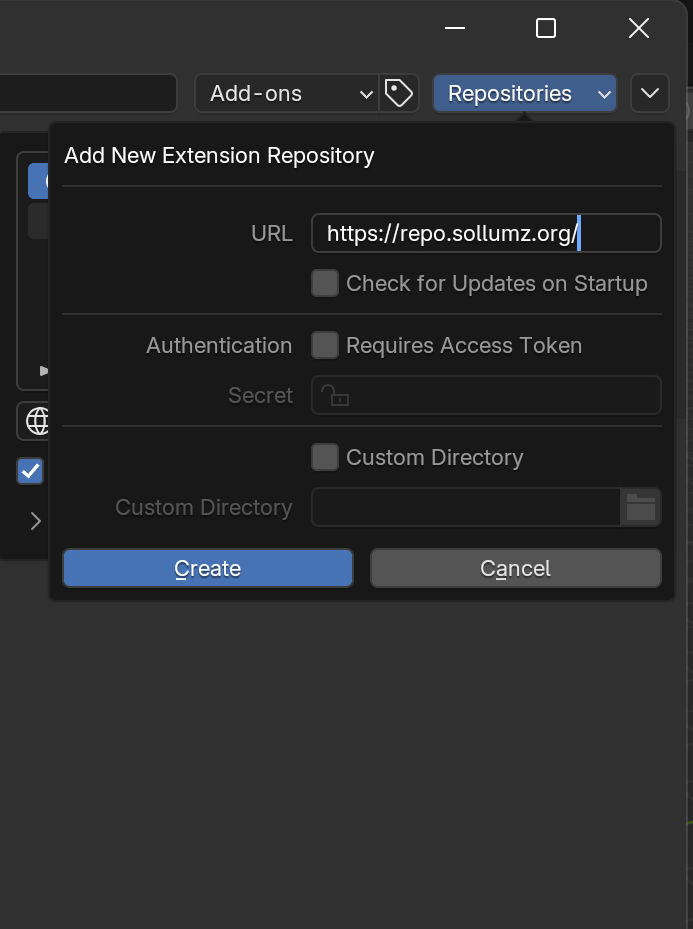Click the tag filter icon
This screenshot has width=693, height=929.
click(x=399, y=94)
